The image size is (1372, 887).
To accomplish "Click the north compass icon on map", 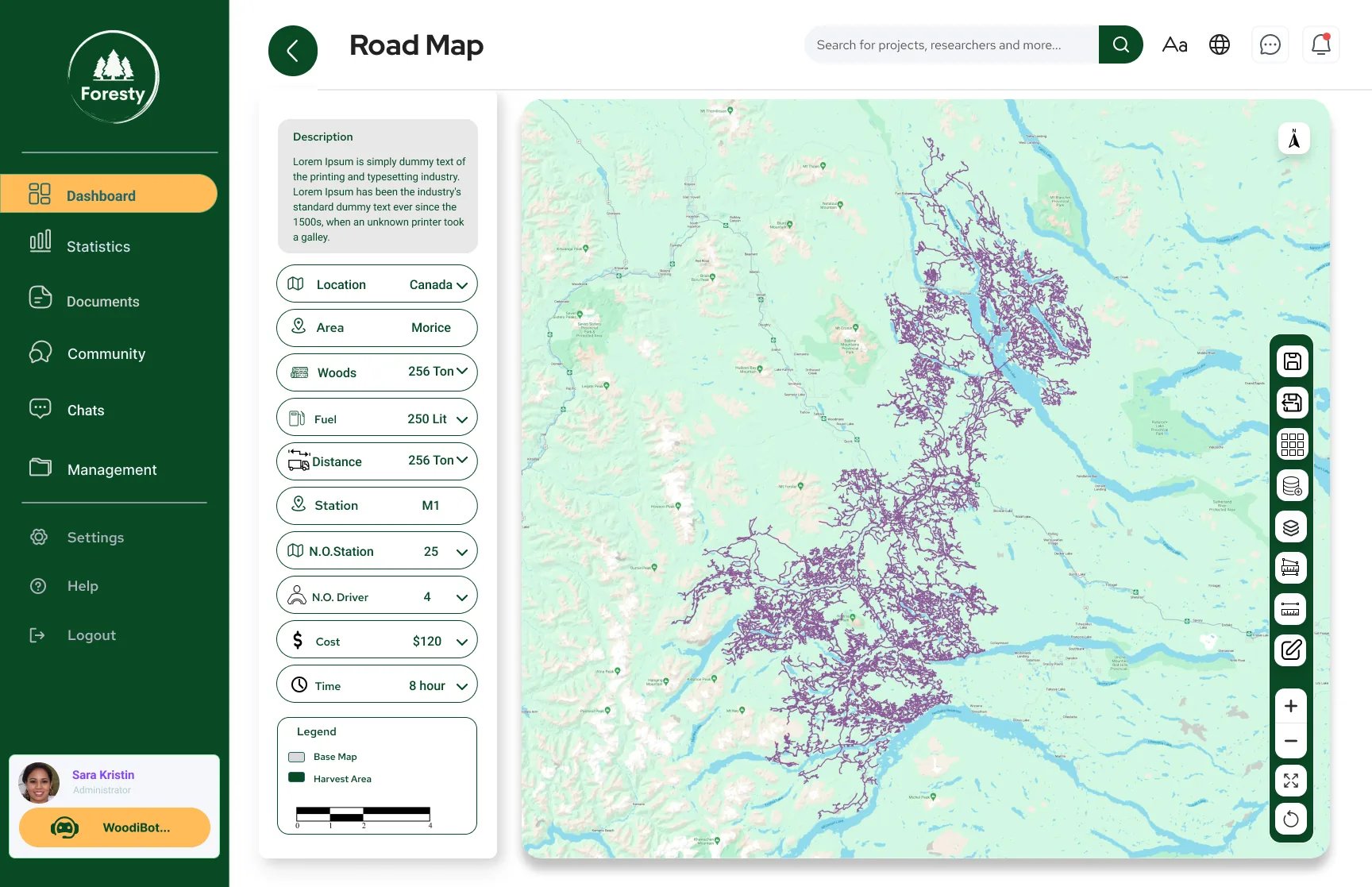I will tap(1294, 139).
